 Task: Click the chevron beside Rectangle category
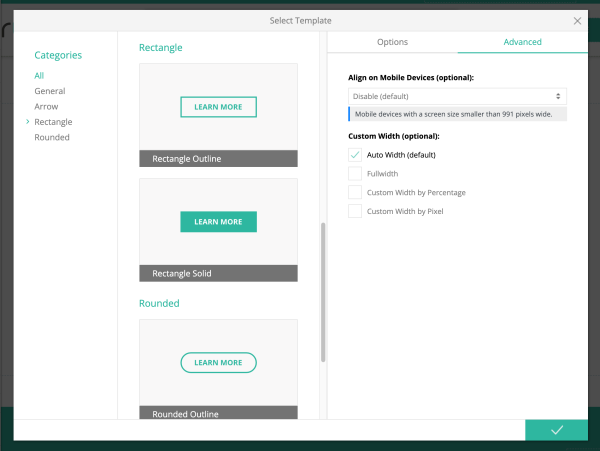click(x=28, y=122)
